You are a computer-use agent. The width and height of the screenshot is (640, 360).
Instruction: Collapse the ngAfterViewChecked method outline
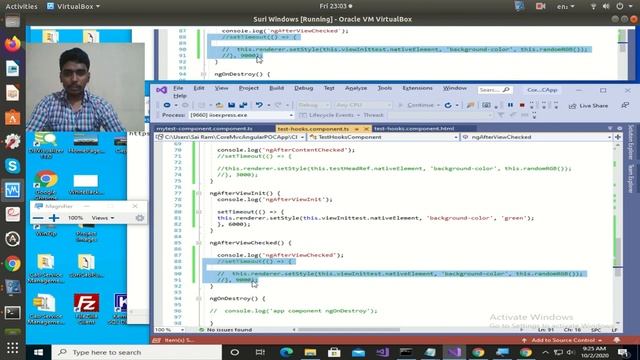198,242
